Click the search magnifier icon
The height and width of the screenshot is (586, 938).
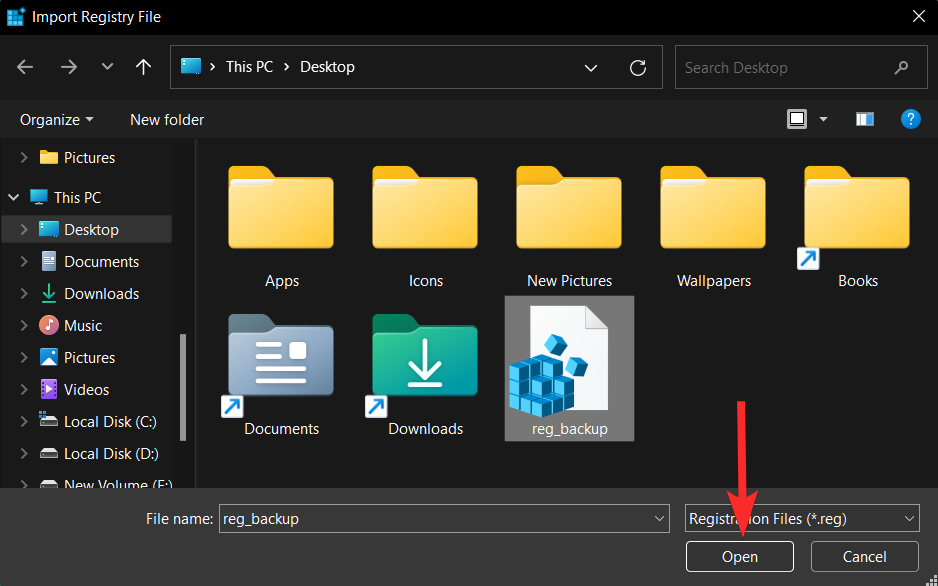tap(900, 68)
